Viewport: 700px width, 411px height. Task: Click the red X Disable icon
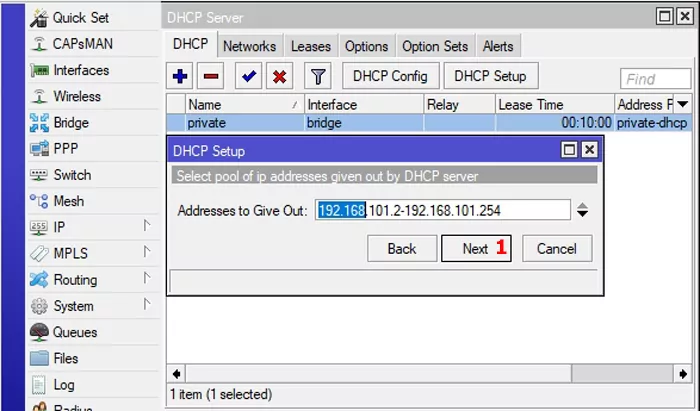(x=279, y=76)
